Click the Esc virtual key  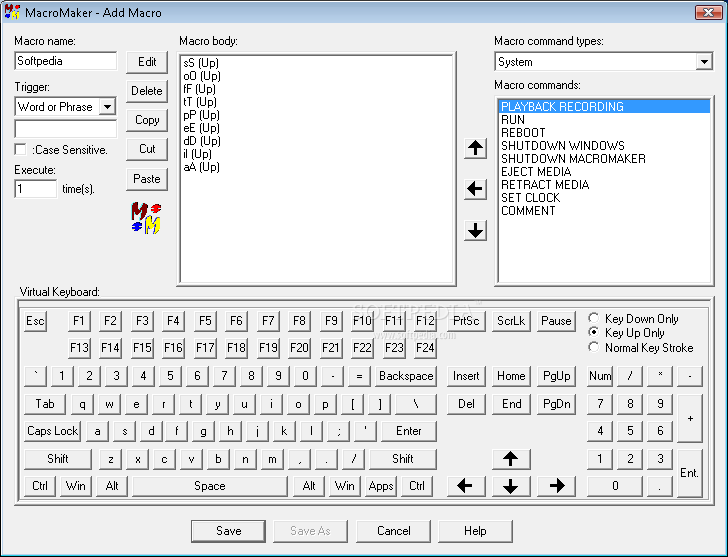tap(35, 321)
